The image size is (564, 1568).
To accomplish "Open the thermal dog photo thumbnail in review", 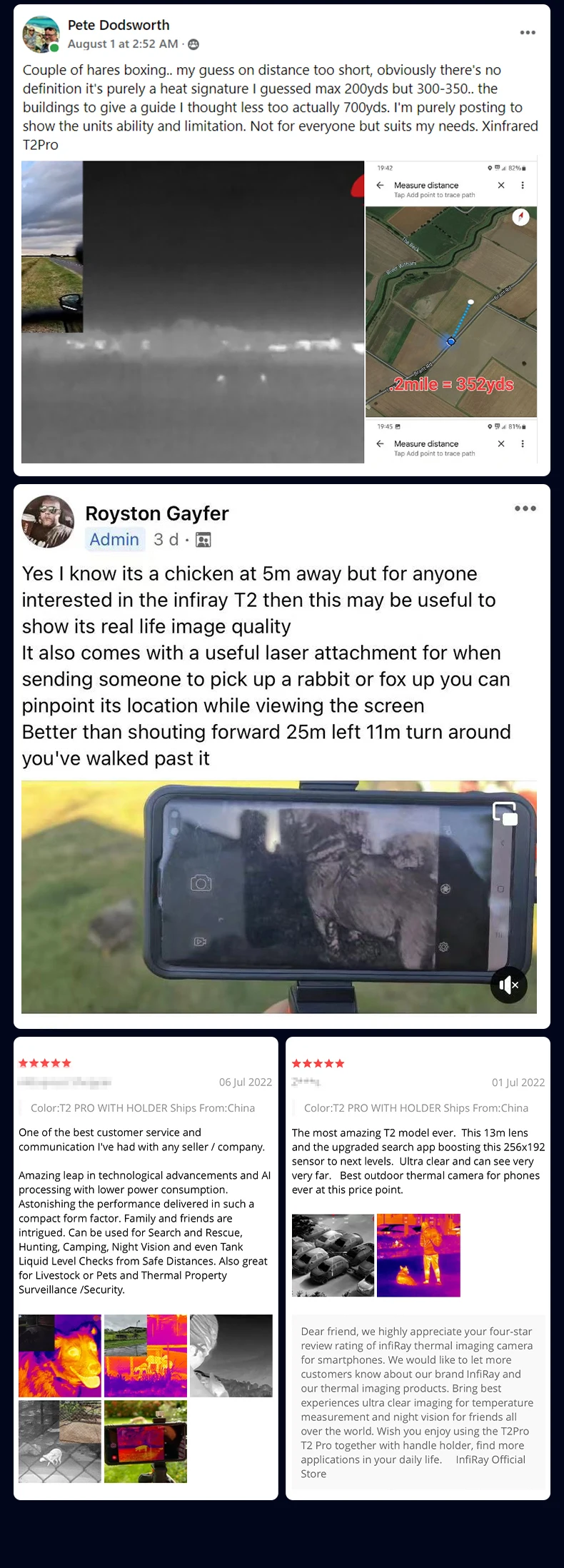I will pos(60,1355).
